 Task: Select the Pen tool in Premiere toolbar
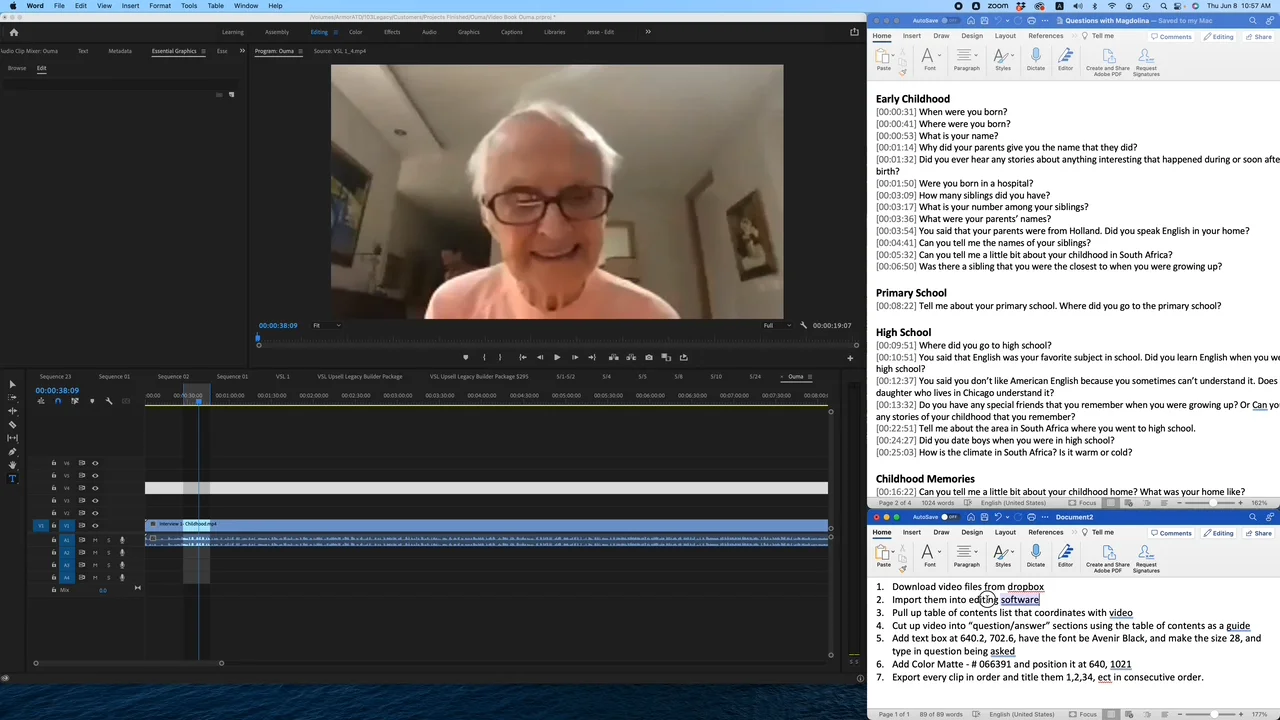pos(13,451)
